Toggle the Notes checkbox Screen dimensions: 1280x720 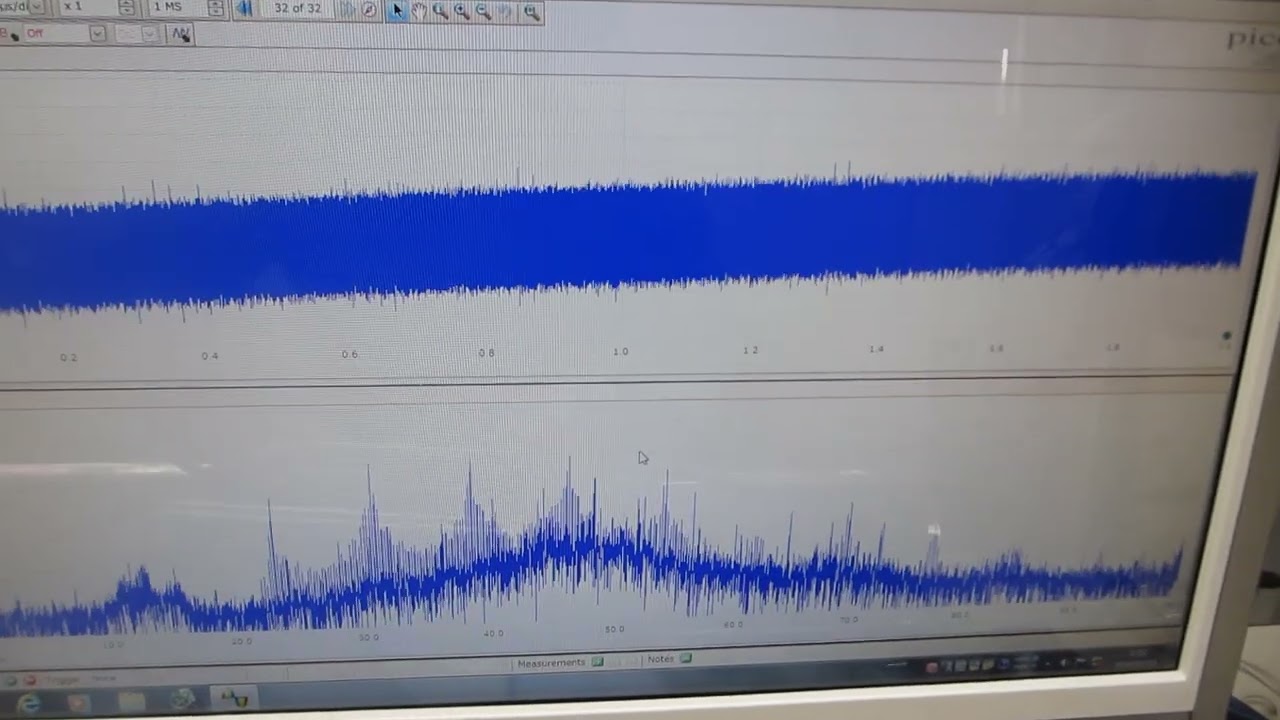pos(685,659)
